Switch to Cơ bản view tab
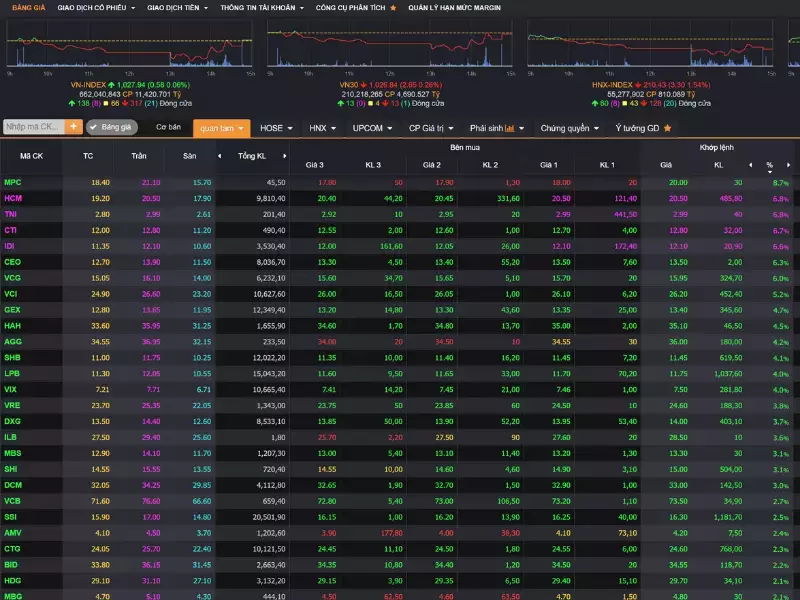This screenshot has width=800, height=600. (168, 127)
